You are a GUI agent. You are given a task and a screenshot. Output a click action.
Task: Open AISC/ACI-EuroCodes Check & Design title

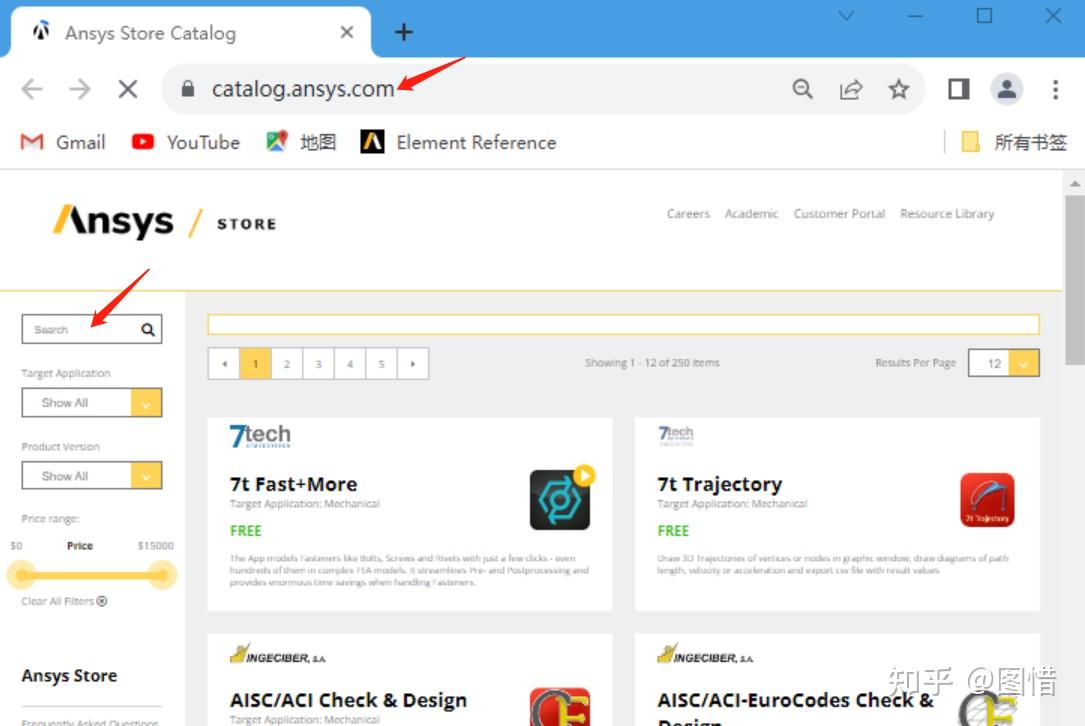pyautogui.click(x=794, y=707)
